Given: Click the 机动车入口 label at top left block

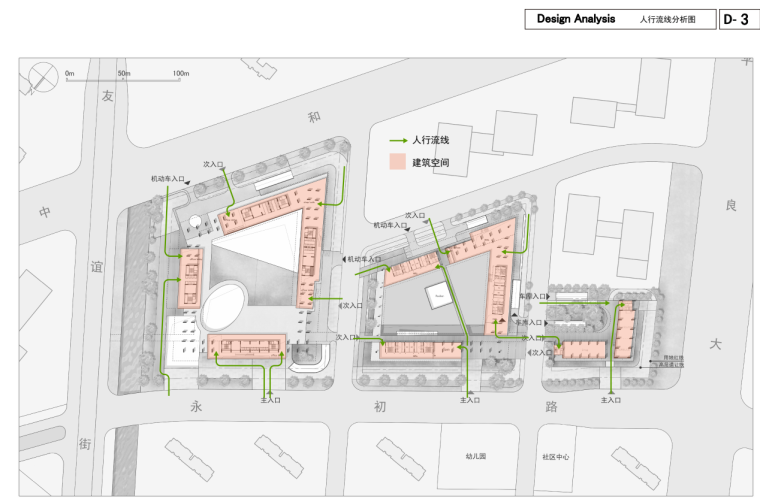Looking at the screenshot, I should coord(168,179).
